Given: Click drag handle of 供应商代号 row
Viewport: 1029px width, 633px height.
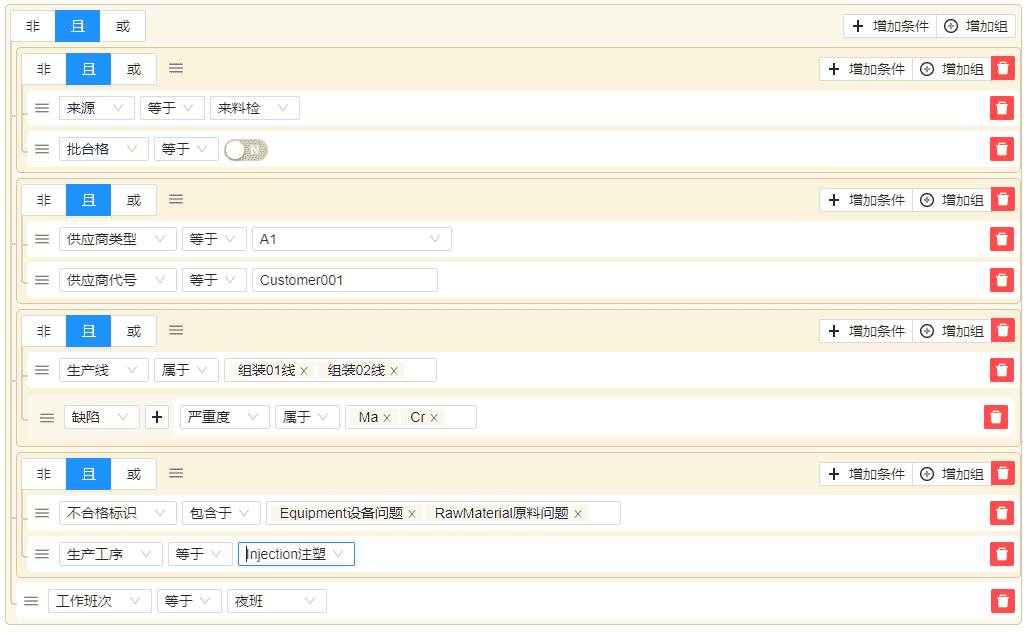Looking at the screenshot, I should click(42, 280).
